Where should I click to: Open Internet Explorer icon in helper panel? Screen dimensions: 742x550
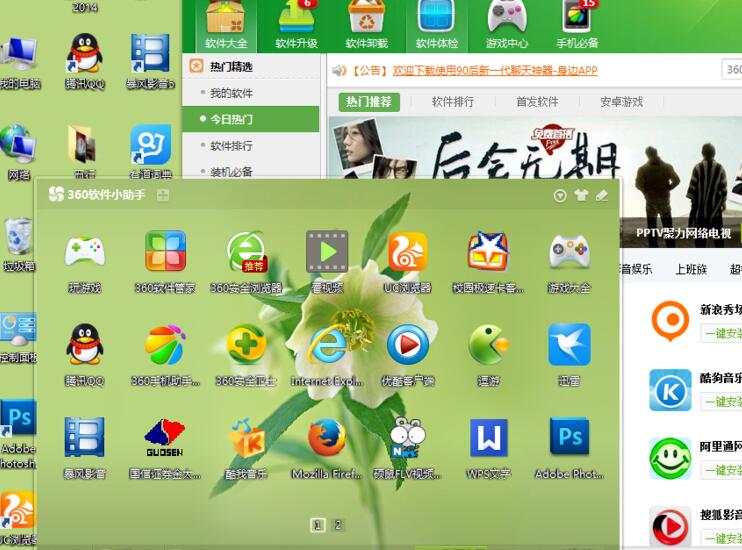(327, 345)
